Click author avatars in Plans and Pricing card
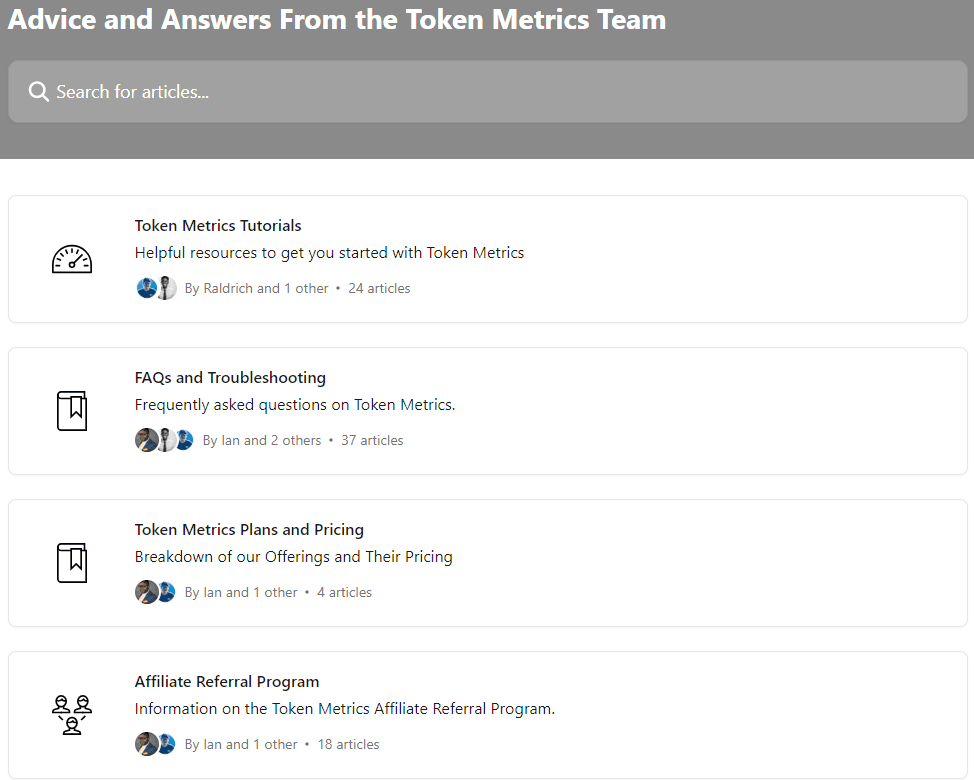This screenshot has height=780, width=974. point(155,592)
